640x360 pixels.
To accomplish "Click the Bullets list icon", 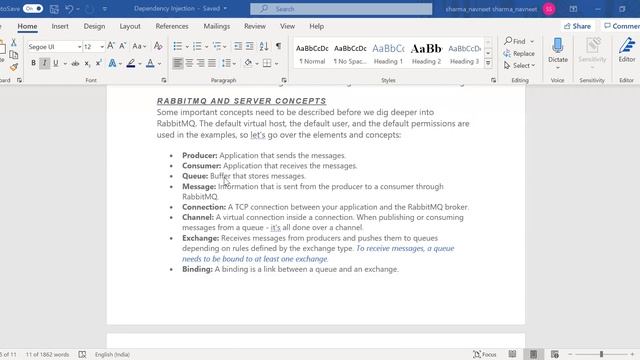I will [177, 46].
